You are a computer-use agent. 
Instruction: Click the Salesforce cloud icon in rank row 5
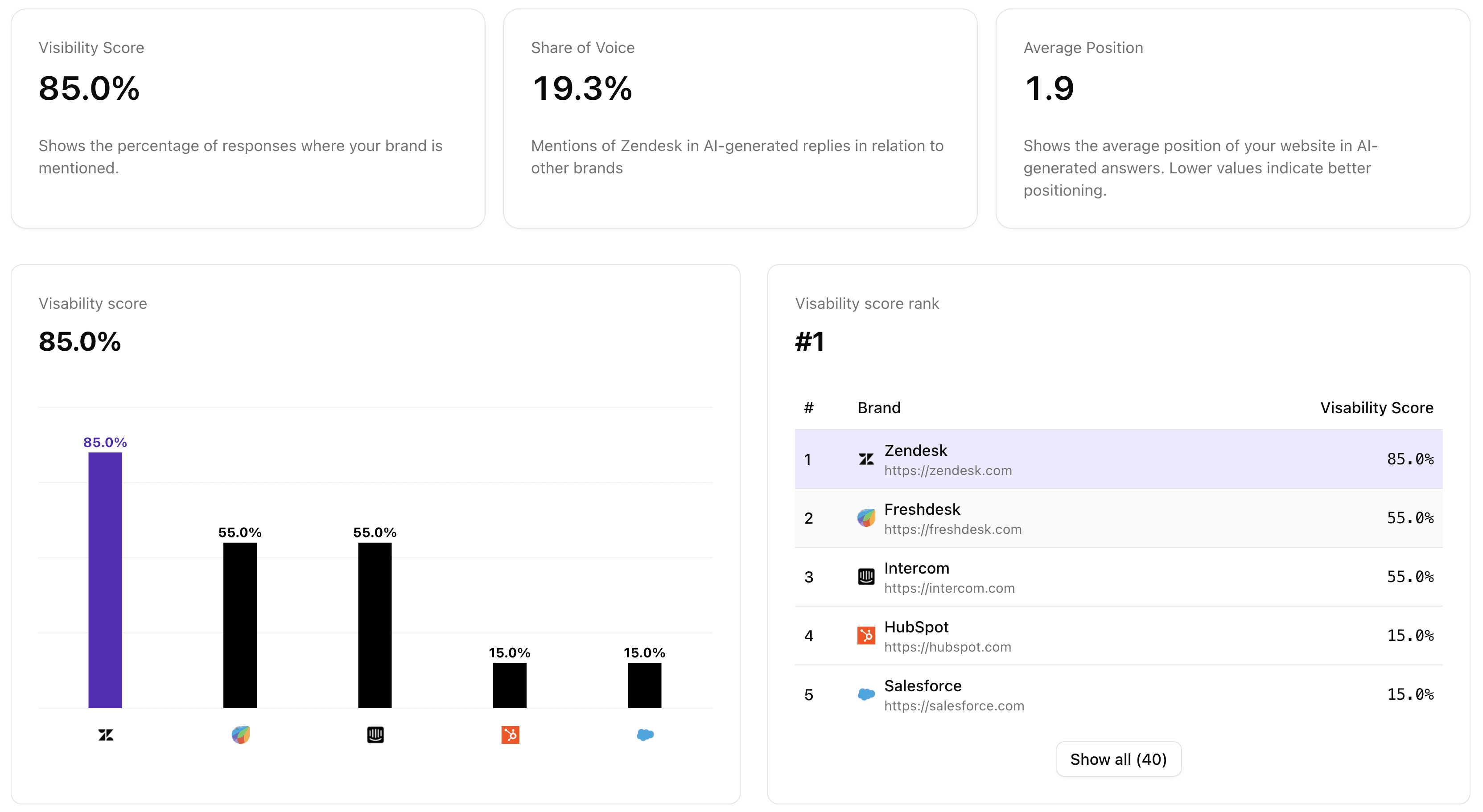pyautogui.click(x=866, y=694)
